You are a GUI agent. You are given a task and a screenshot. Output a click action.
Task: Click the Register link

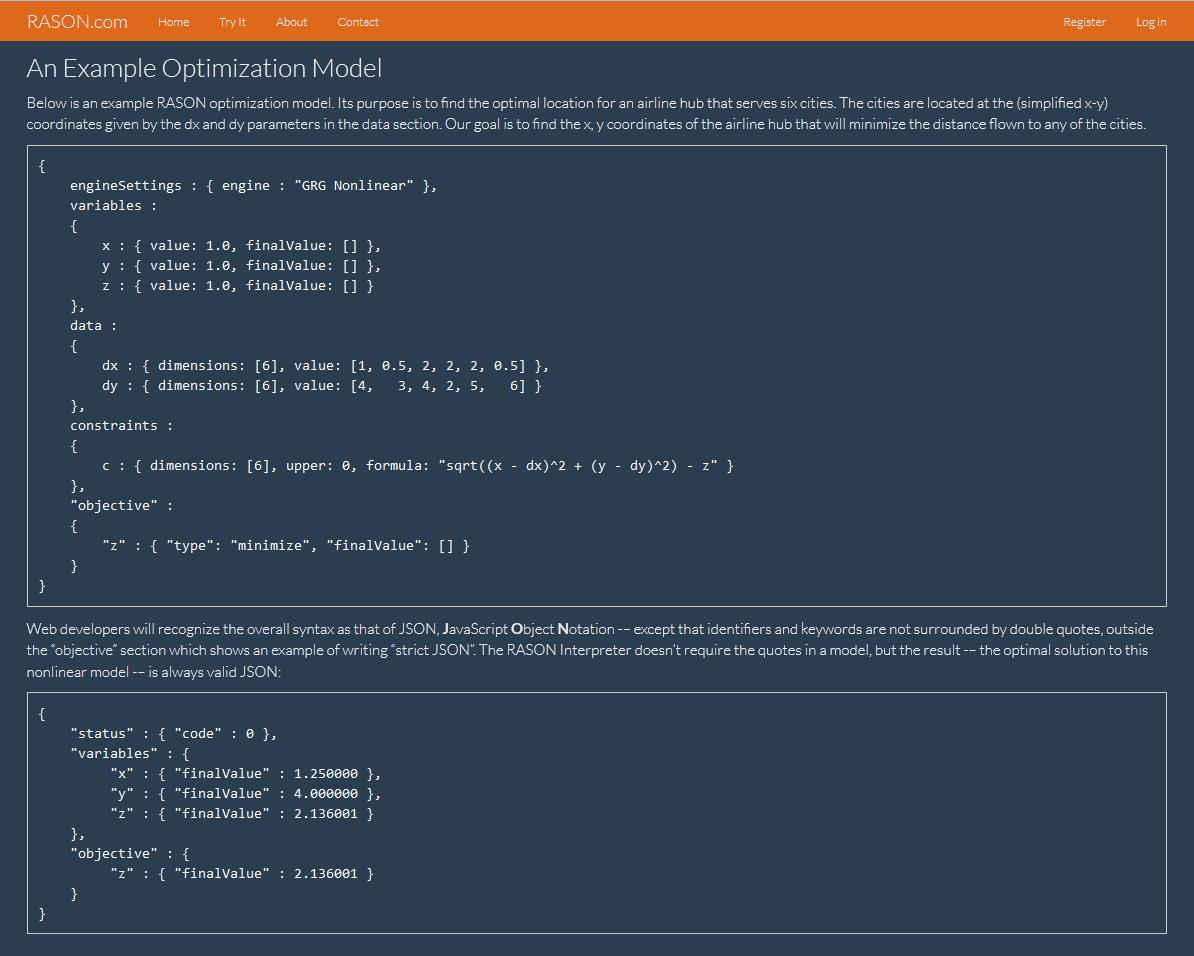click(x=1084, y=22)
